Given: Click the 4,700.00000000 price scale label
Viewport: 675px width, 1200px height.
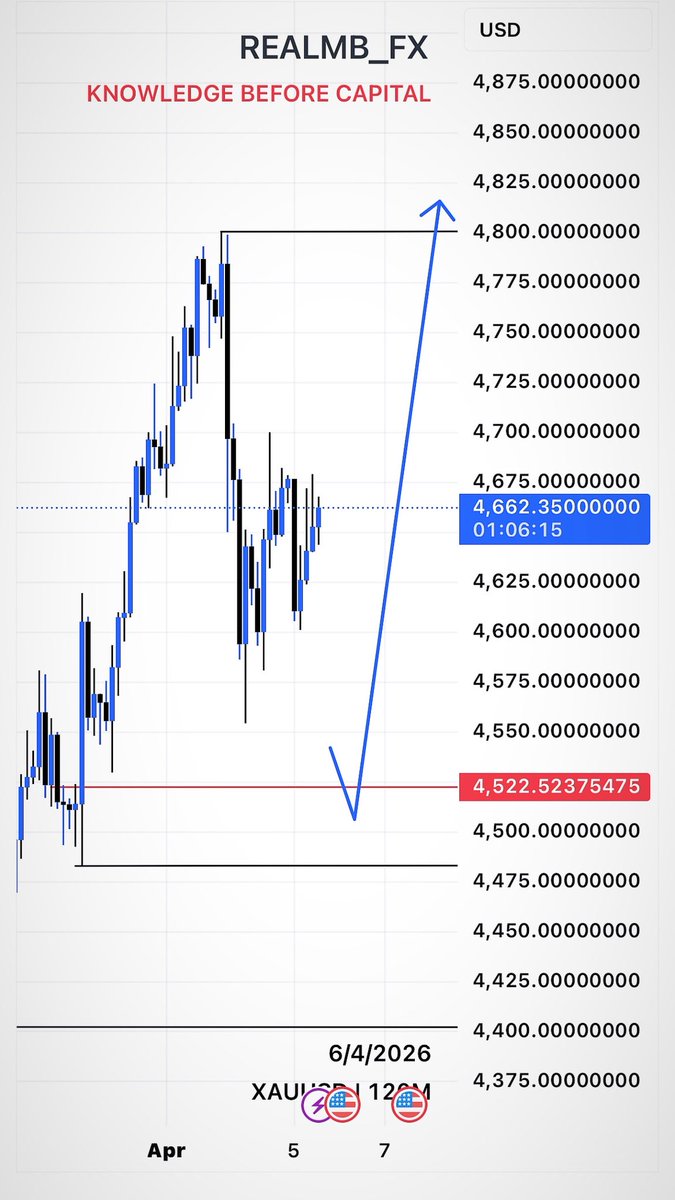Looking at the screenshot, I should (556, 432).
